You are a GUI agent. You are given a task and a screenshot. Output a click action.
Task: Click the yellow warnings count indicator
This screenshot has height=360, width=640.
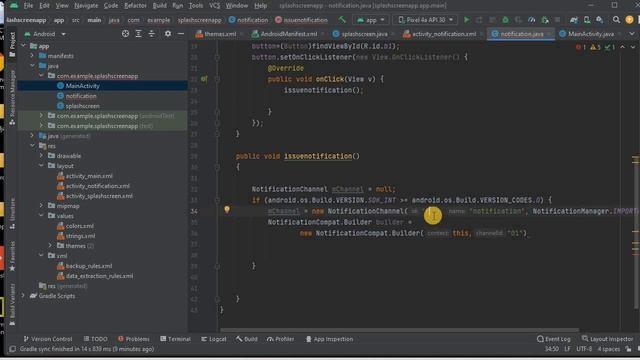click(x=596, y=47)
